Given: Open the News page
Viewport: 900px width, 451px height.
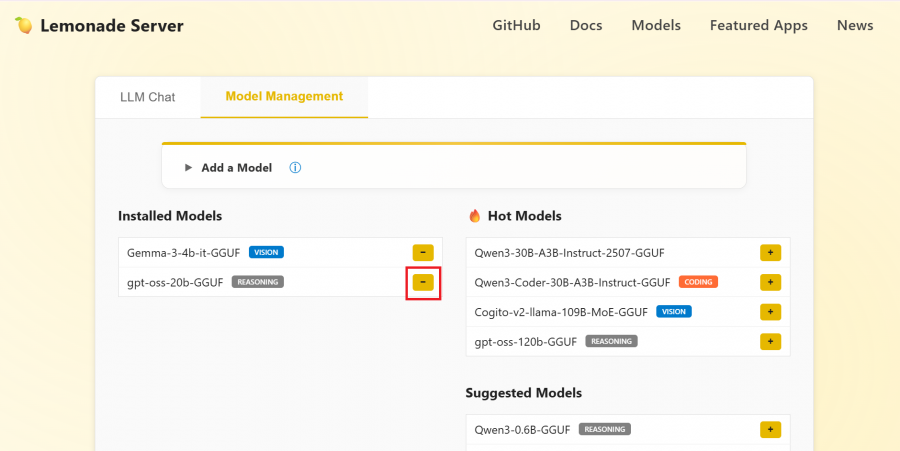Looking at the screenshot, I should [x=855, y=25].
